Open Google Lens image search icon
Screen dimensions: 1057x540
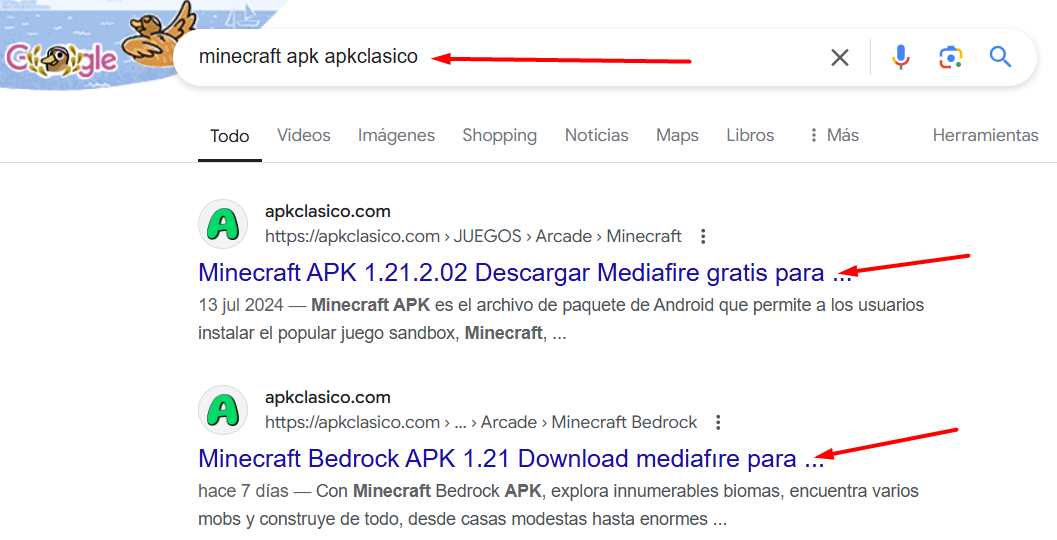coord(950,57)
